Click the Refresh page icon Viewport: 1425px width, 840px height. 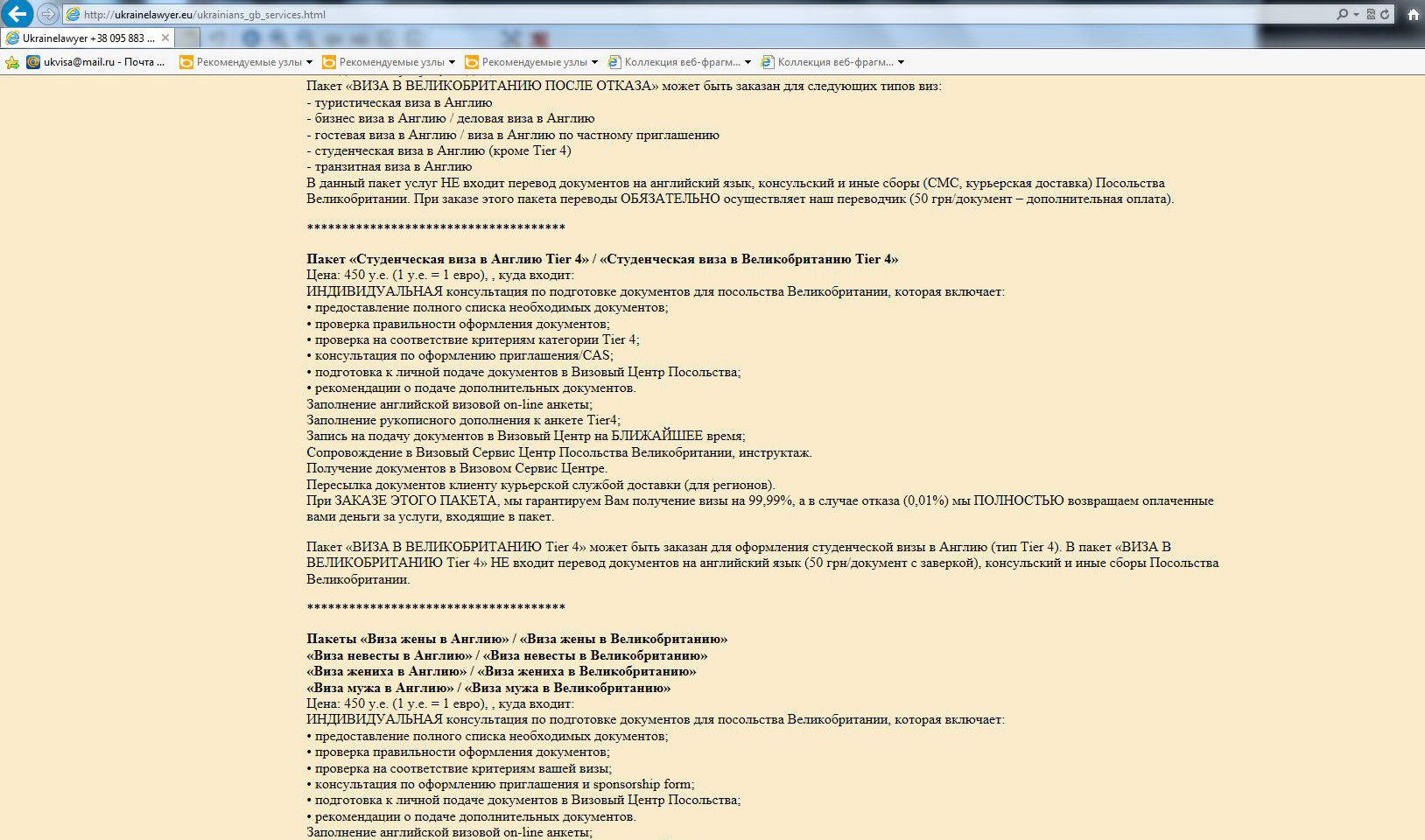[x=1385, y=14]
